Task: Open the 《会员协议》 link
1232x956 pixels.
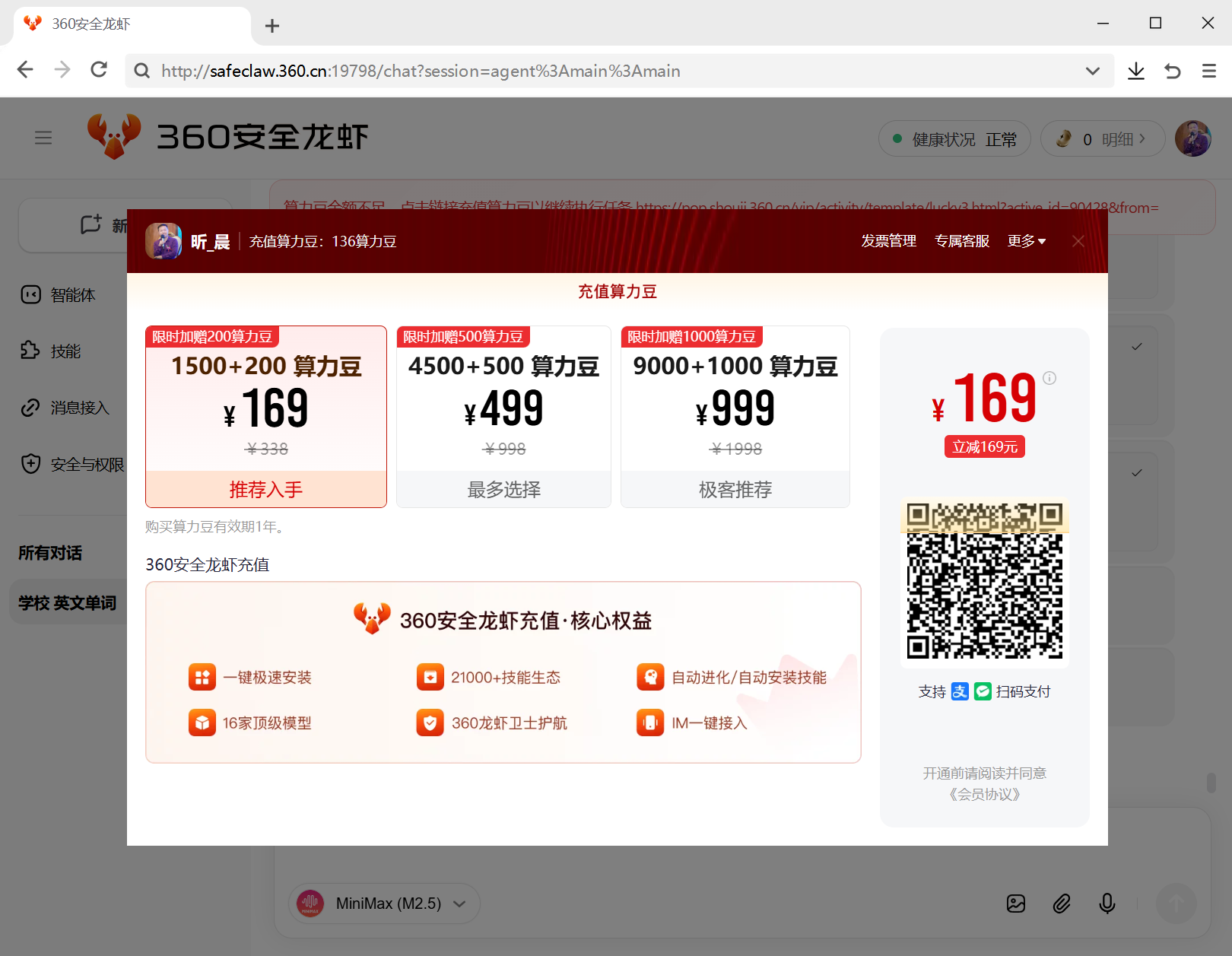Action: click(985, 794)
